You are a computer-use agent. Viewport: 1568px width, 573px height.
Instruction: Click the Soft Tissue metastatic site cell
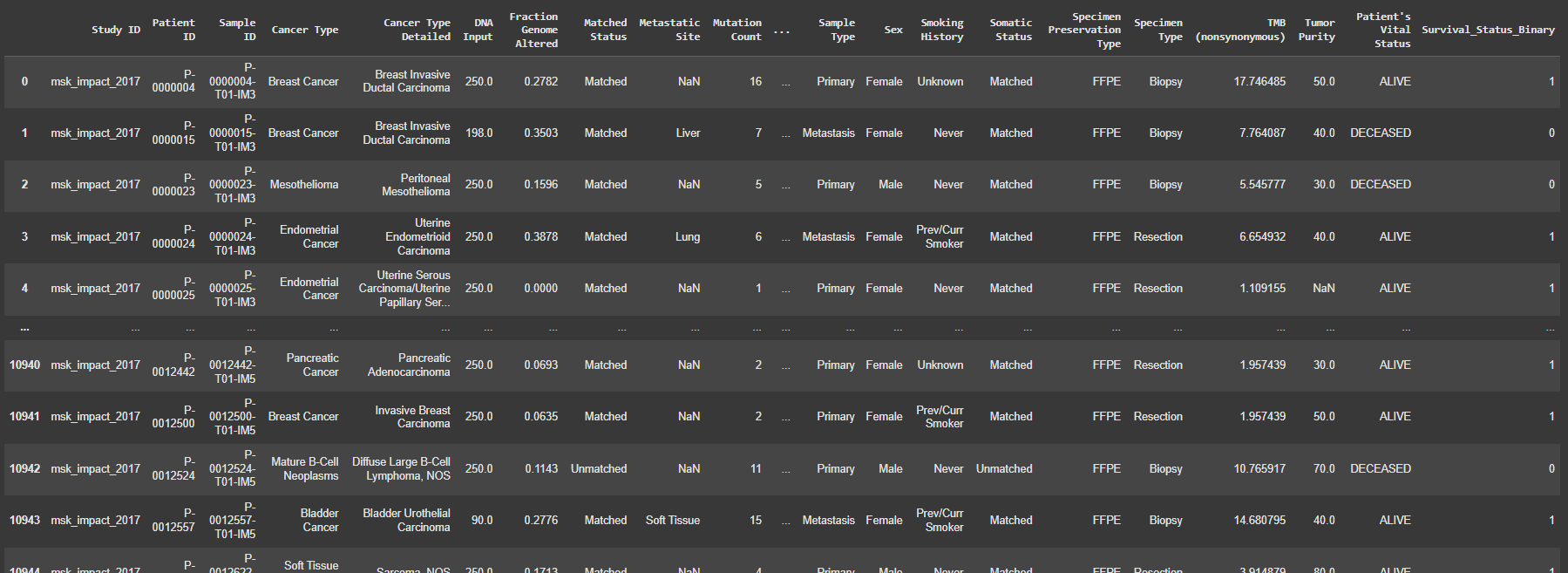[672, 521]
